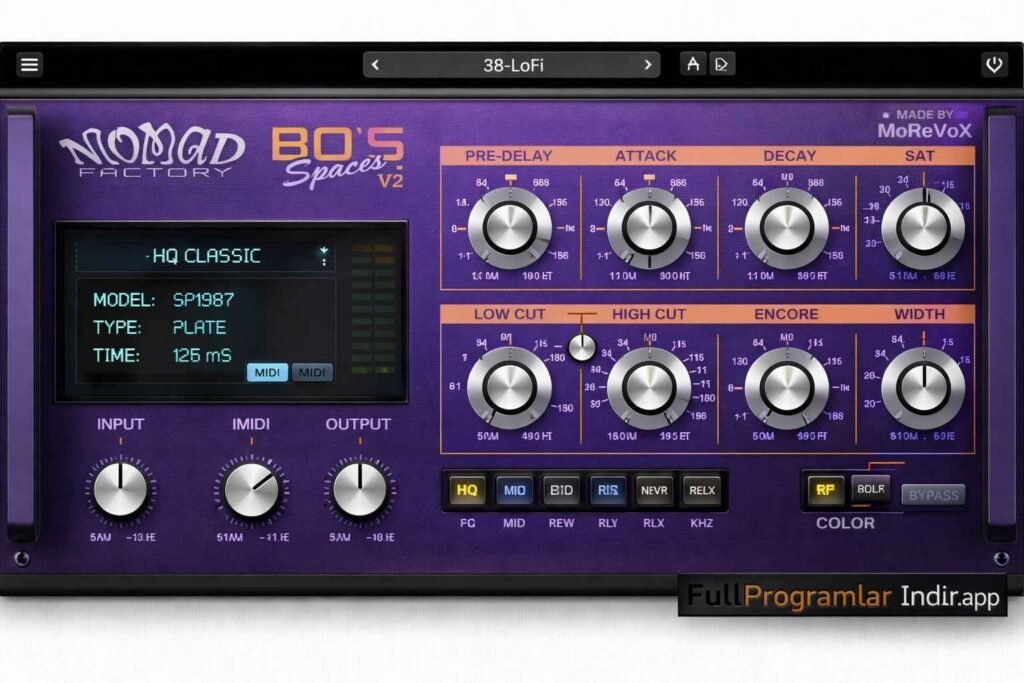Open the hamburger menu icon
Viewport: 1024px width, 683px height.
(x=30, y=65)
